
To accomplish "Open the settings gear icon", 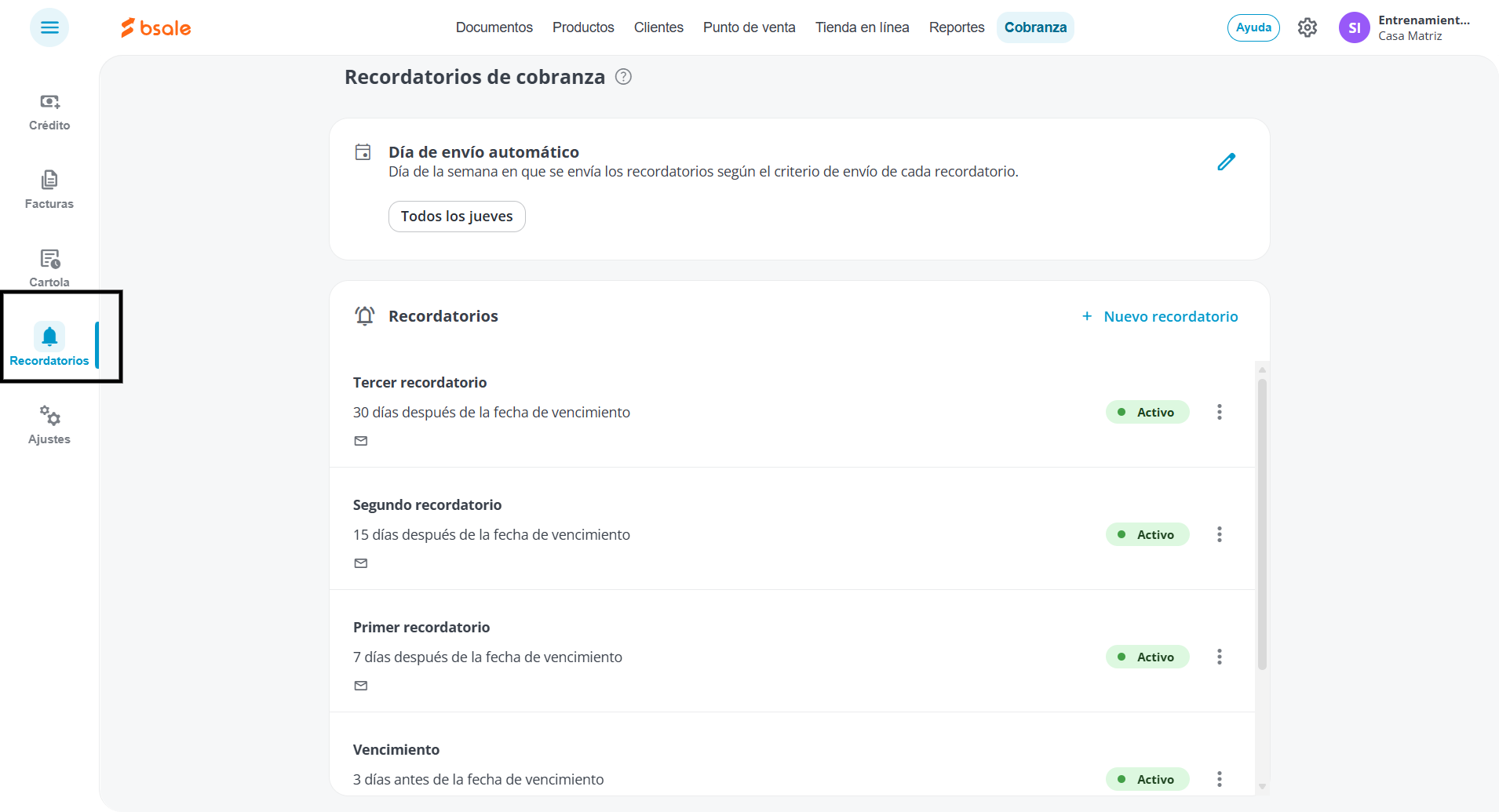I will tap(1308, 27).
